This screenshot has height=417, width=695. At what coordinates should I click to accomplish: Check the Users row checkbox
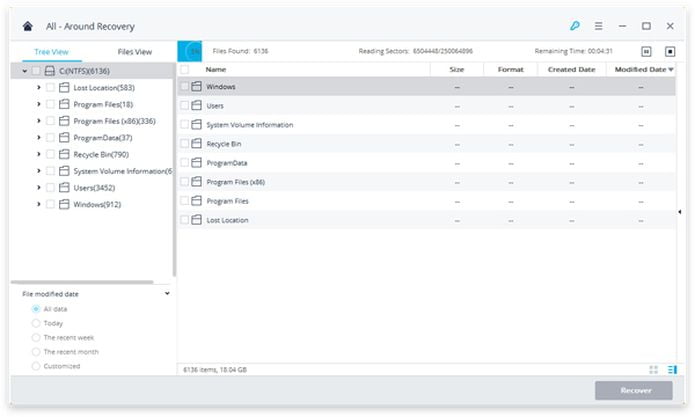[x=184, y=105]
